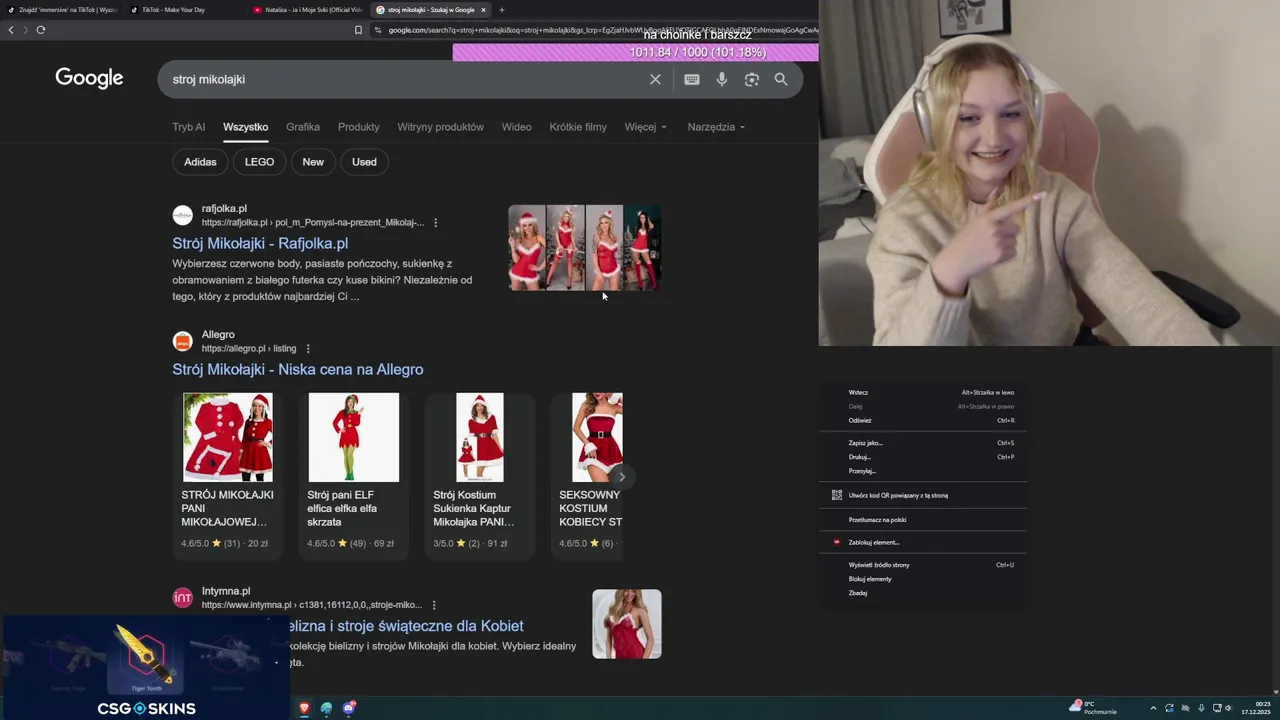Select the 'Adidas' filter chip

click(x=200, y=162)
